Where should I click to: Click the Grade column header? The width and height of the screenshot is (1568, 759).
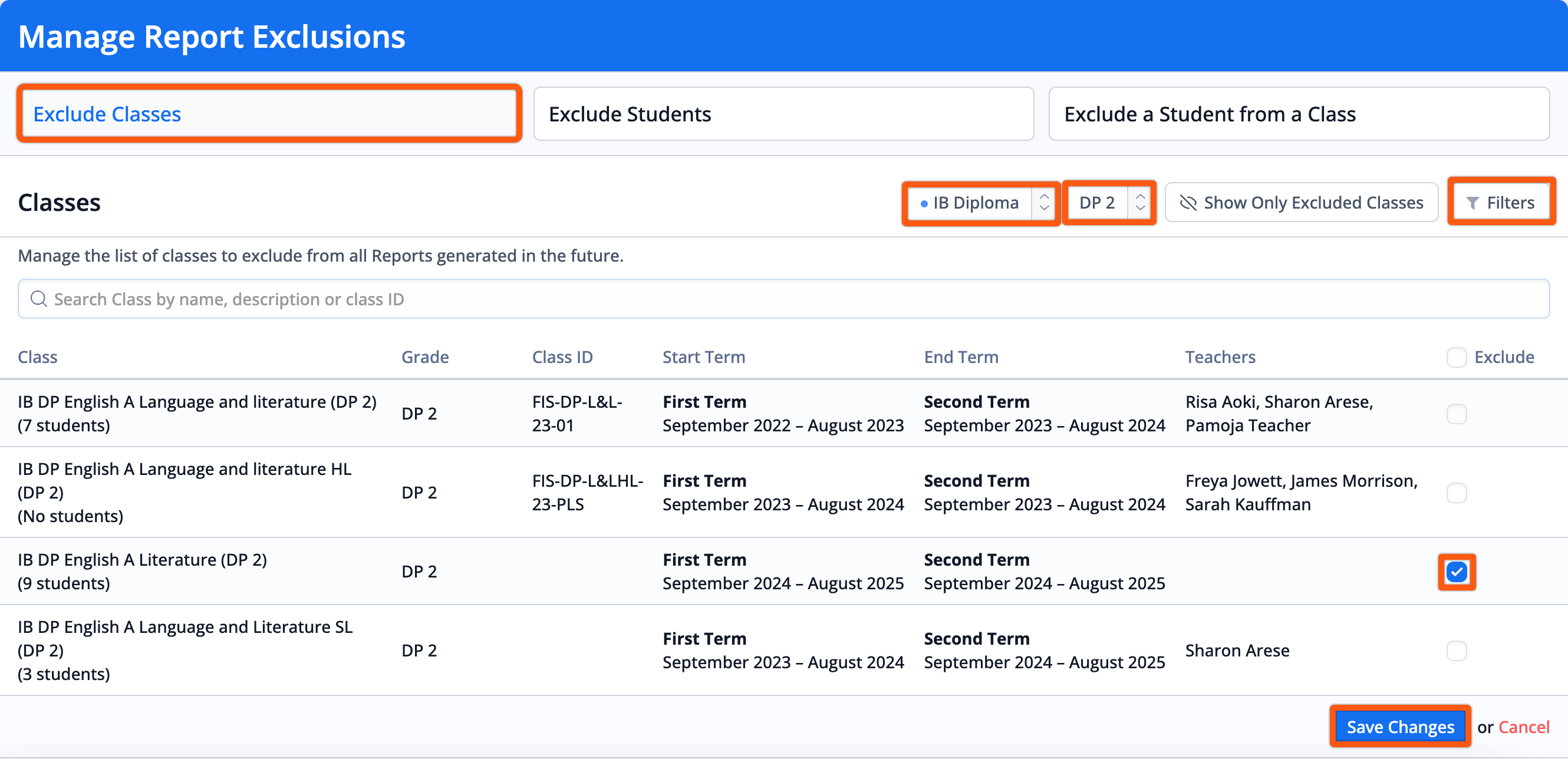click(x=425, y=357)
